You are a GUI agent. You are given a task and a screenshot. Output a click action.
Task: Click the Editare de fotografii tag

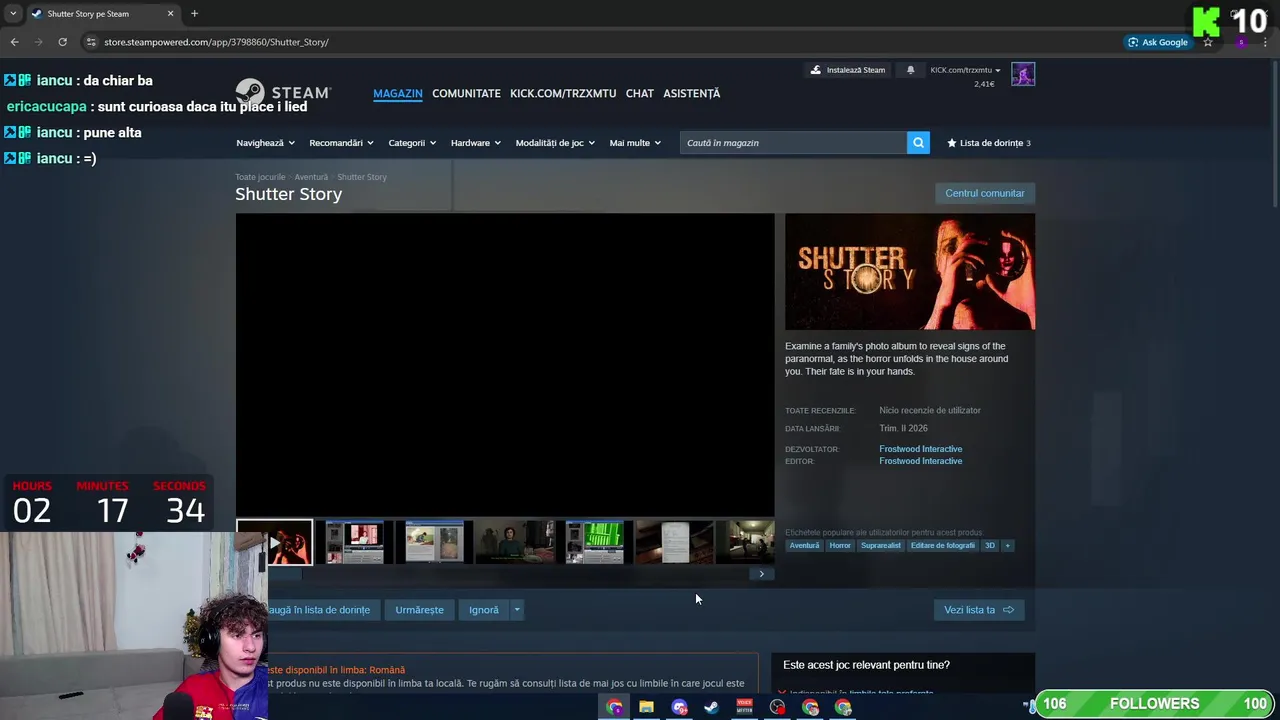pyautogui.click(x=943, y=545)
